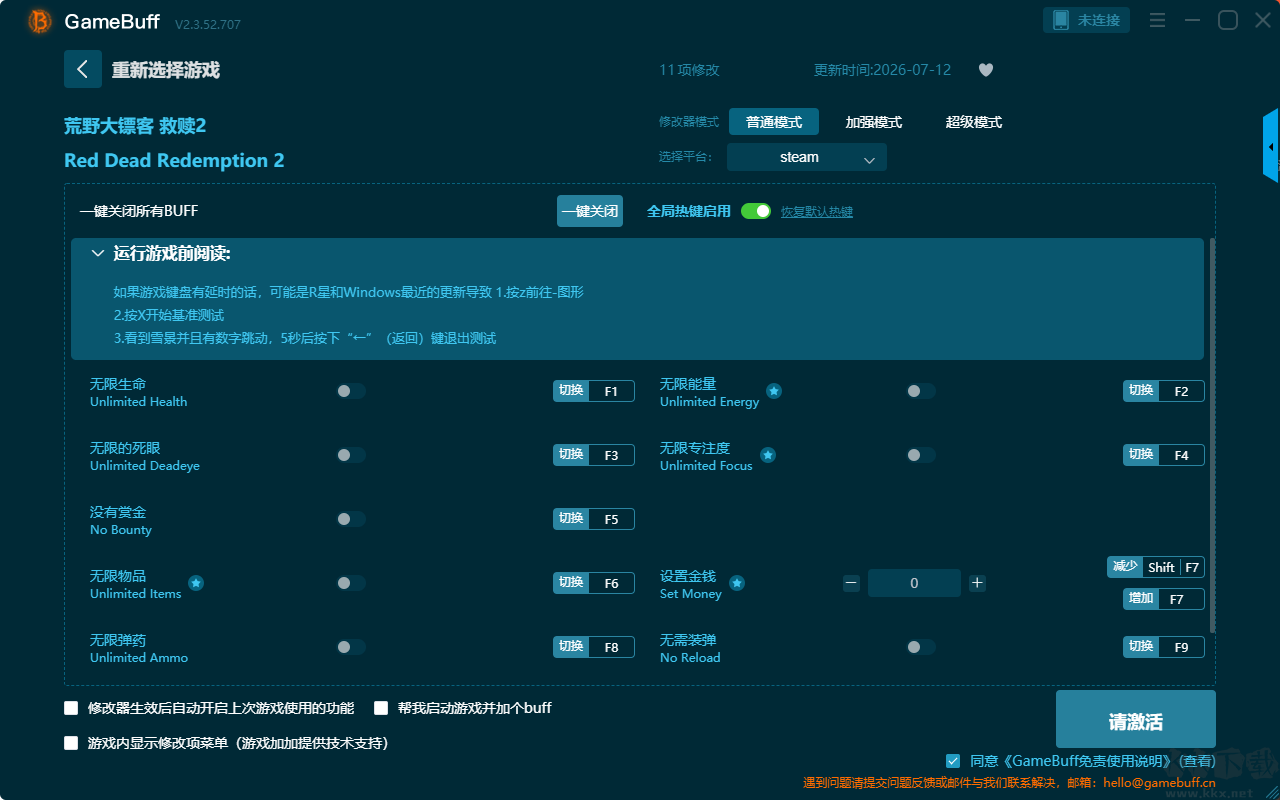Click the star badge next to Set Money
This screenshot has width=1280, height=800.
click(x=737, y=583)
